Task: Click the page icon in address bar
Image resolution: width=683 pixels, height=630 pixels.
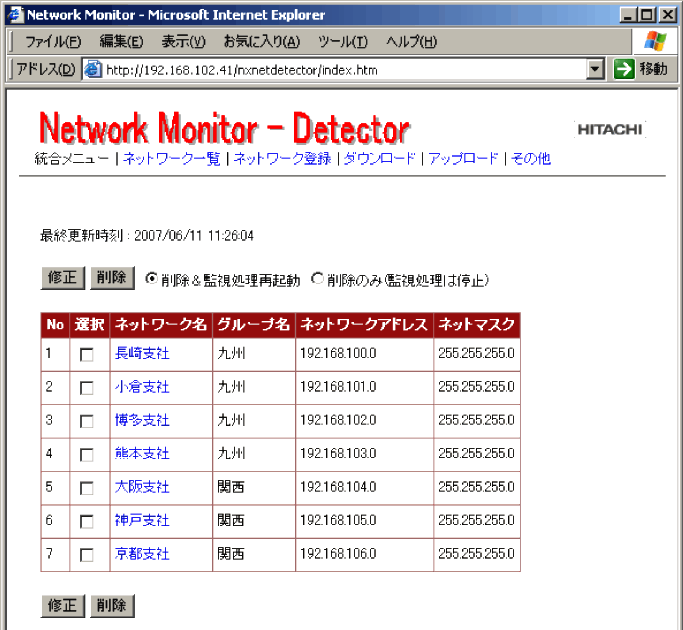Action: pyautogui.click(x=92, y=69)
